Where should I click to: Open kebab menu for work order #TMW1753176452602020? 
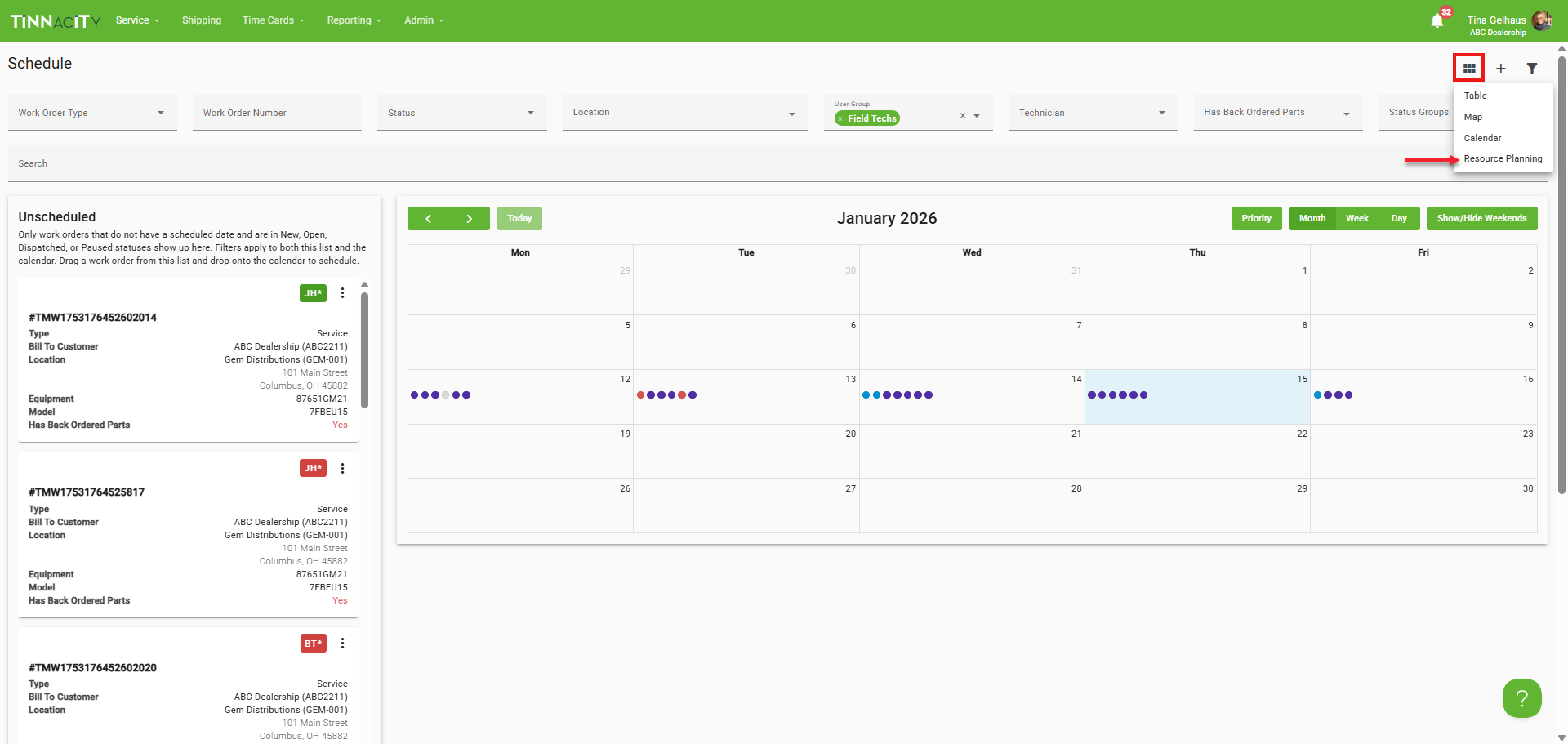pyautogui.click(x=342, y=644)
